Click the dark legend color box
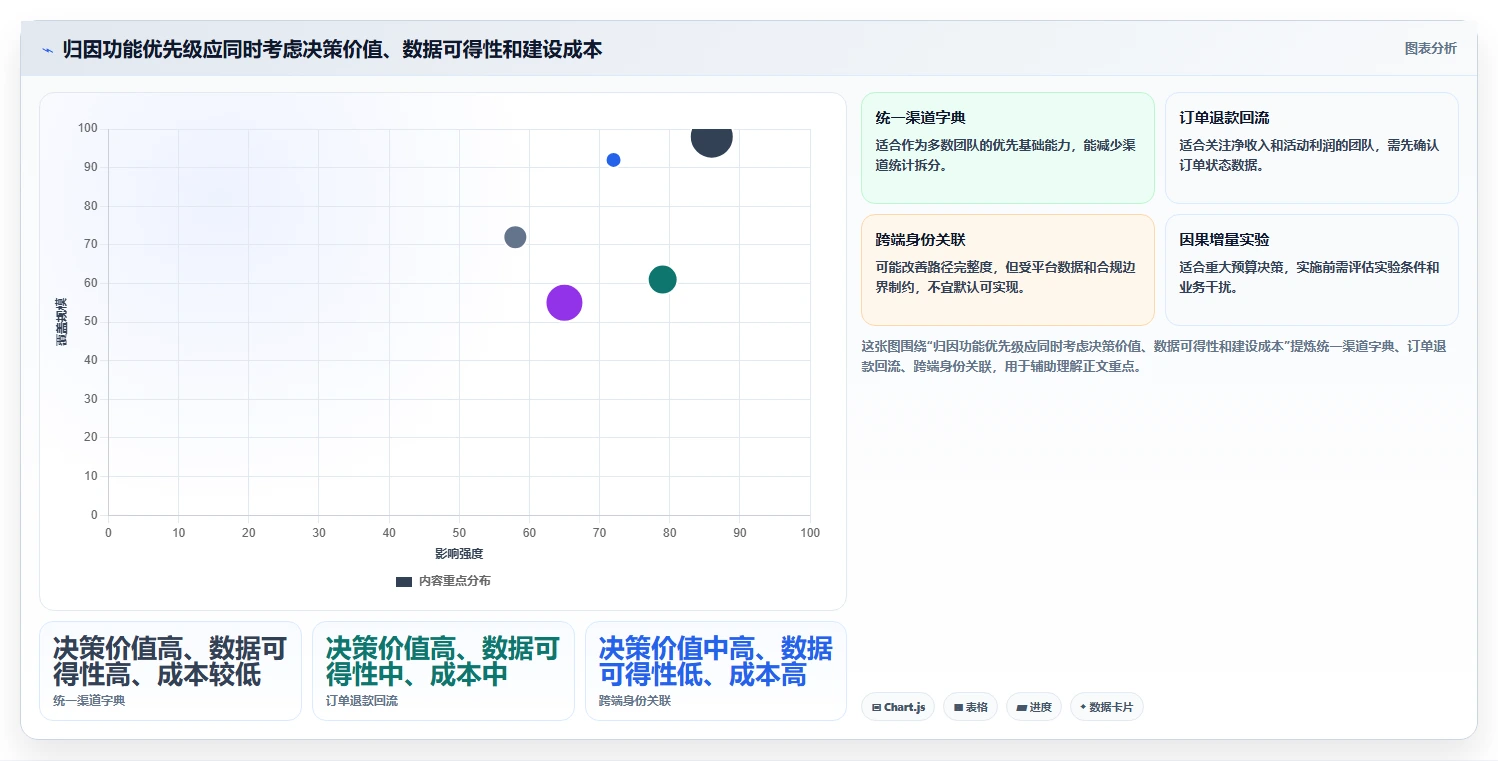This screenshot has width=1498, height=761. tap(404, 581)
